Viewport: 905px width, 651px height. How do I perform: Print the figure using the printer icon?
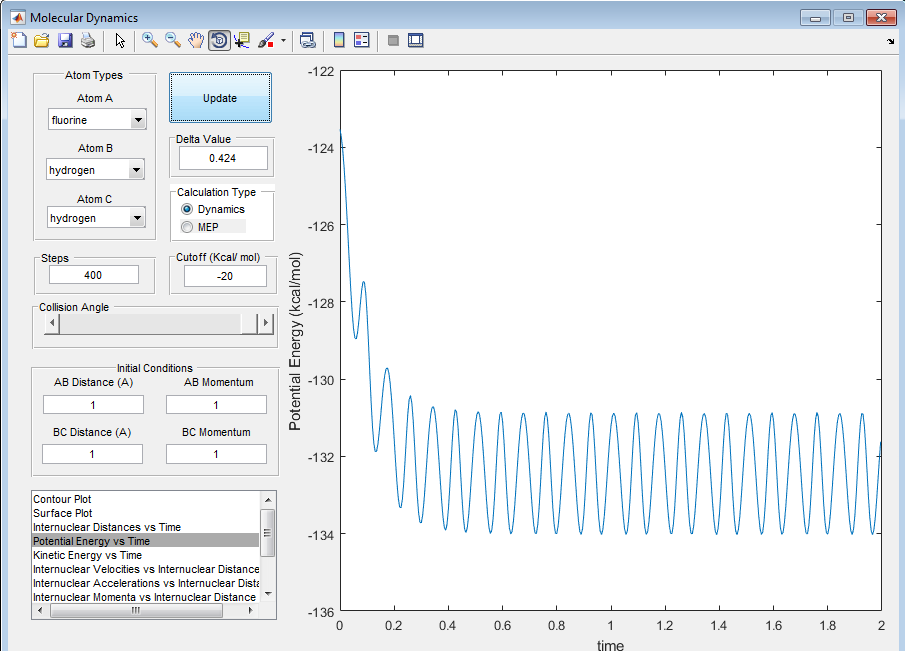tap(88, 41)
